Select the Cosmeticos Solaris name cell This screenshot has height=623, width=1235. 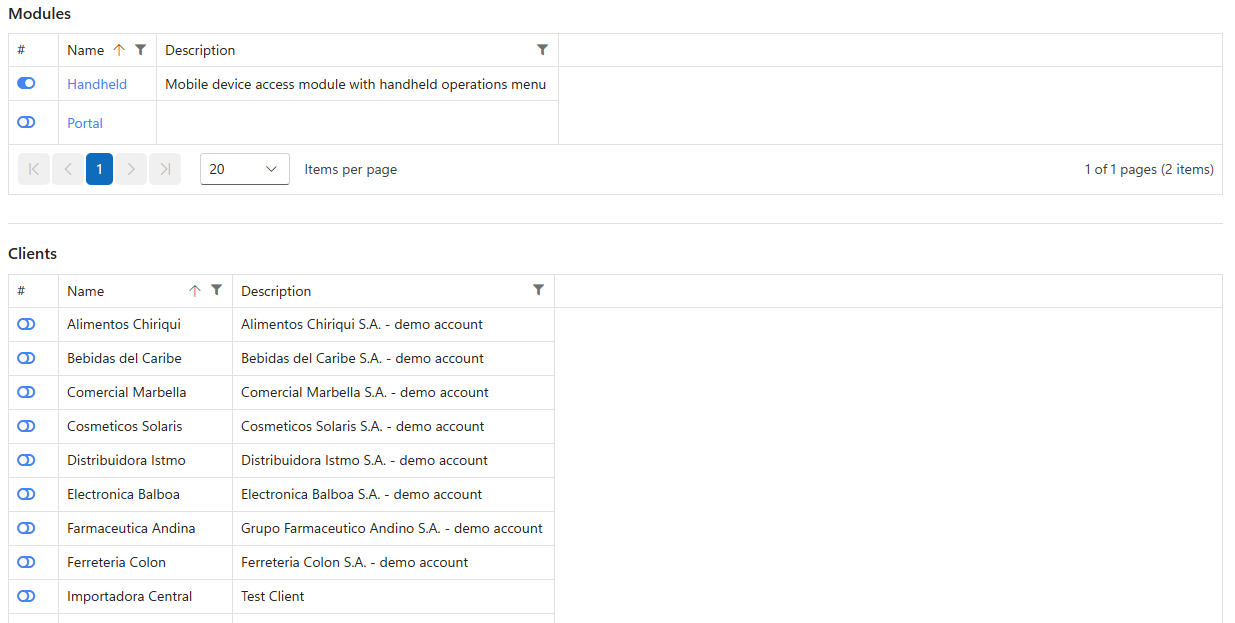coord(145,427)
